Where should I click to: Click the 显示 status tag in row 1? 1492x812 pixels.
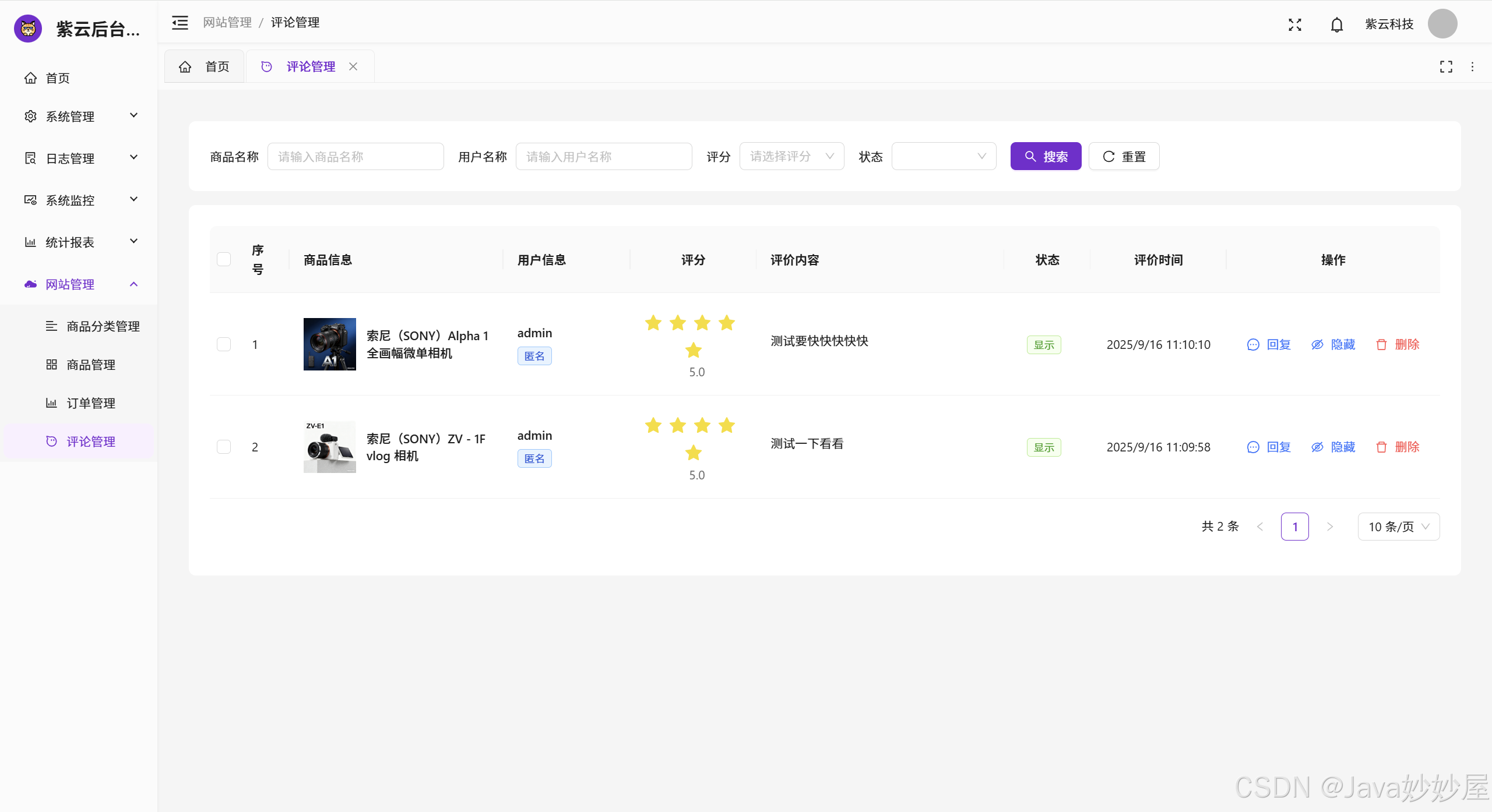tap(1044, 345)
